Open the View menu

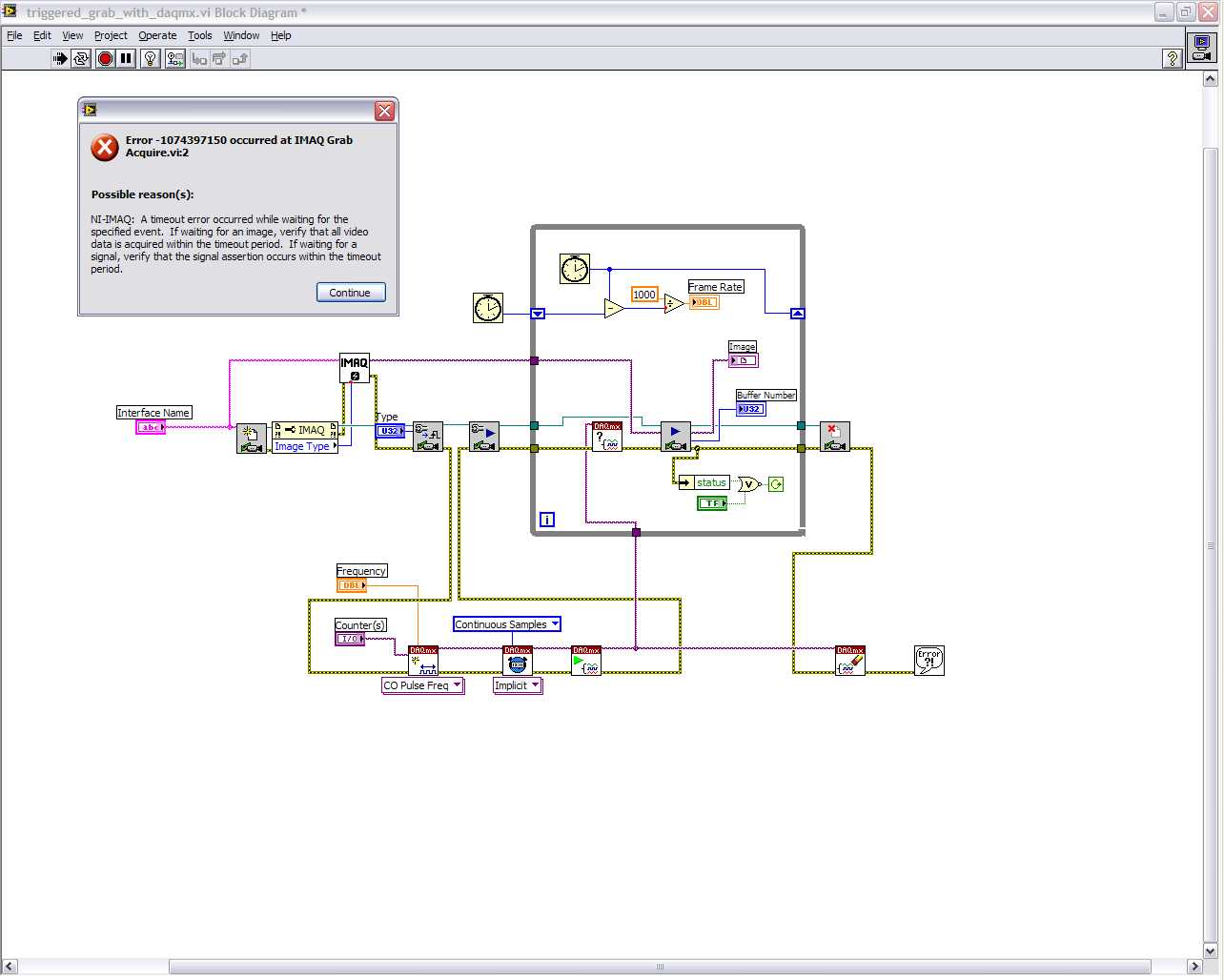click(72, 35)
